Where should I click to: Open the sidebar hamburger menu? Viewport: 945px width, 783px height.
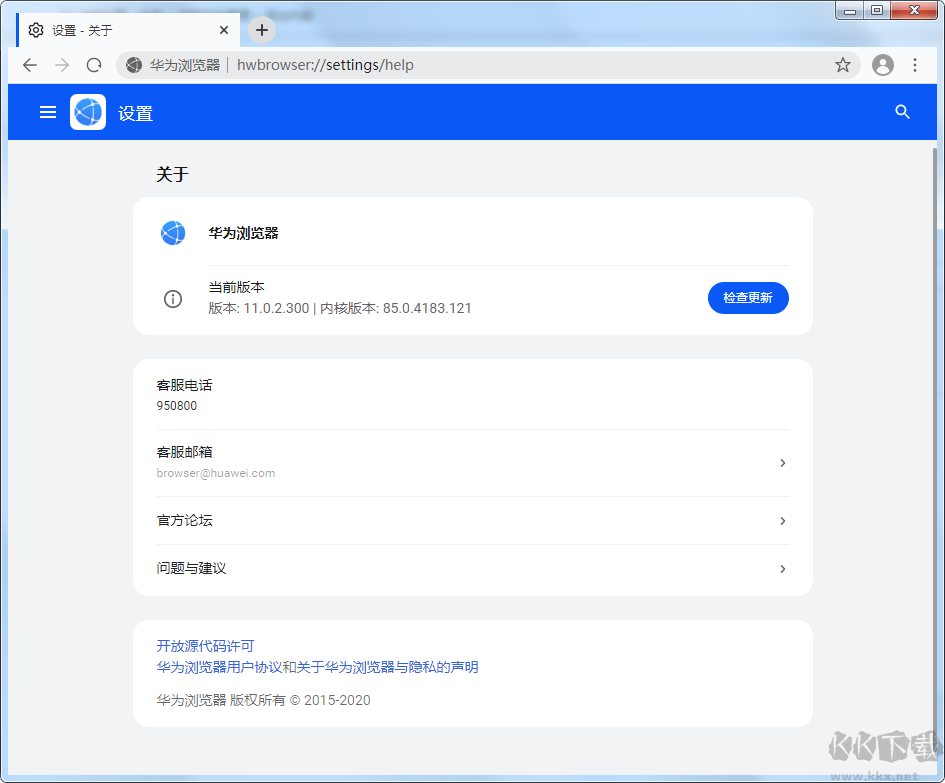click(x=47, y=112)
